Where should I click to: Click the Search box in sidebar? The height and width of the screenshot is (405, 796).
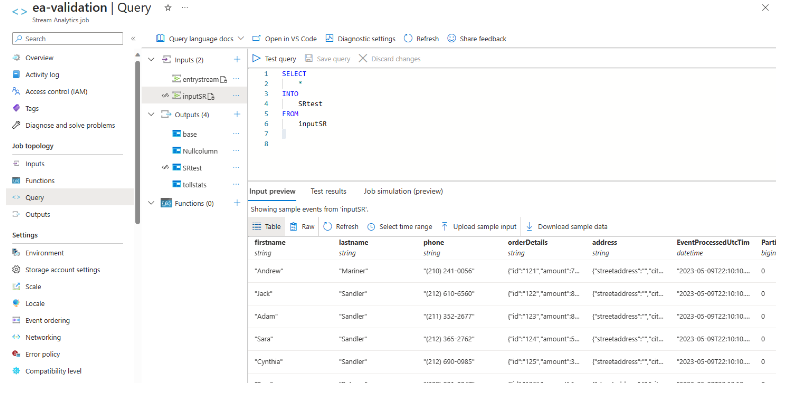point(68,38)
